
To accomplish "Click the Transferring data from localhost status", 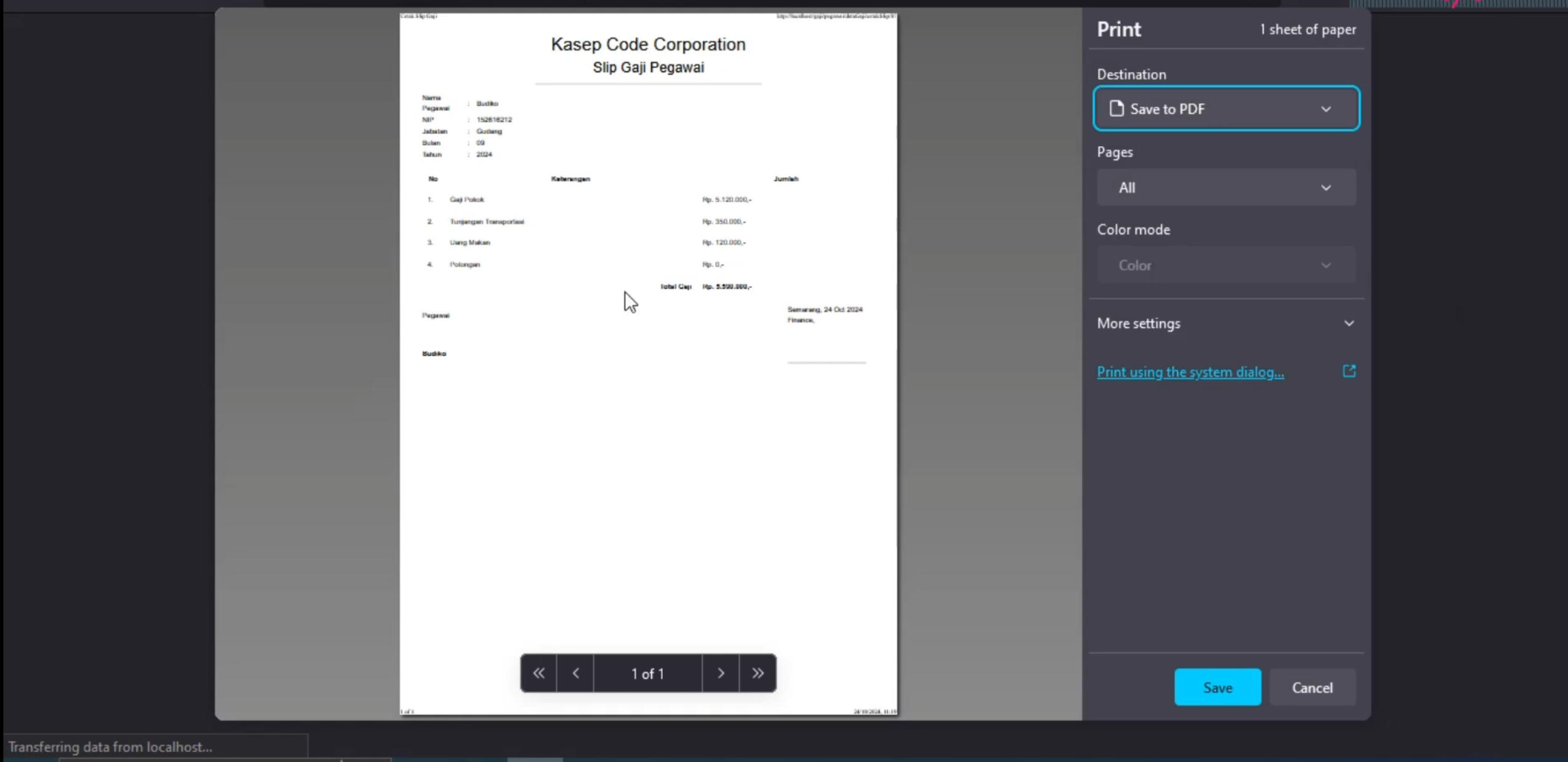I will click(110, 747).
